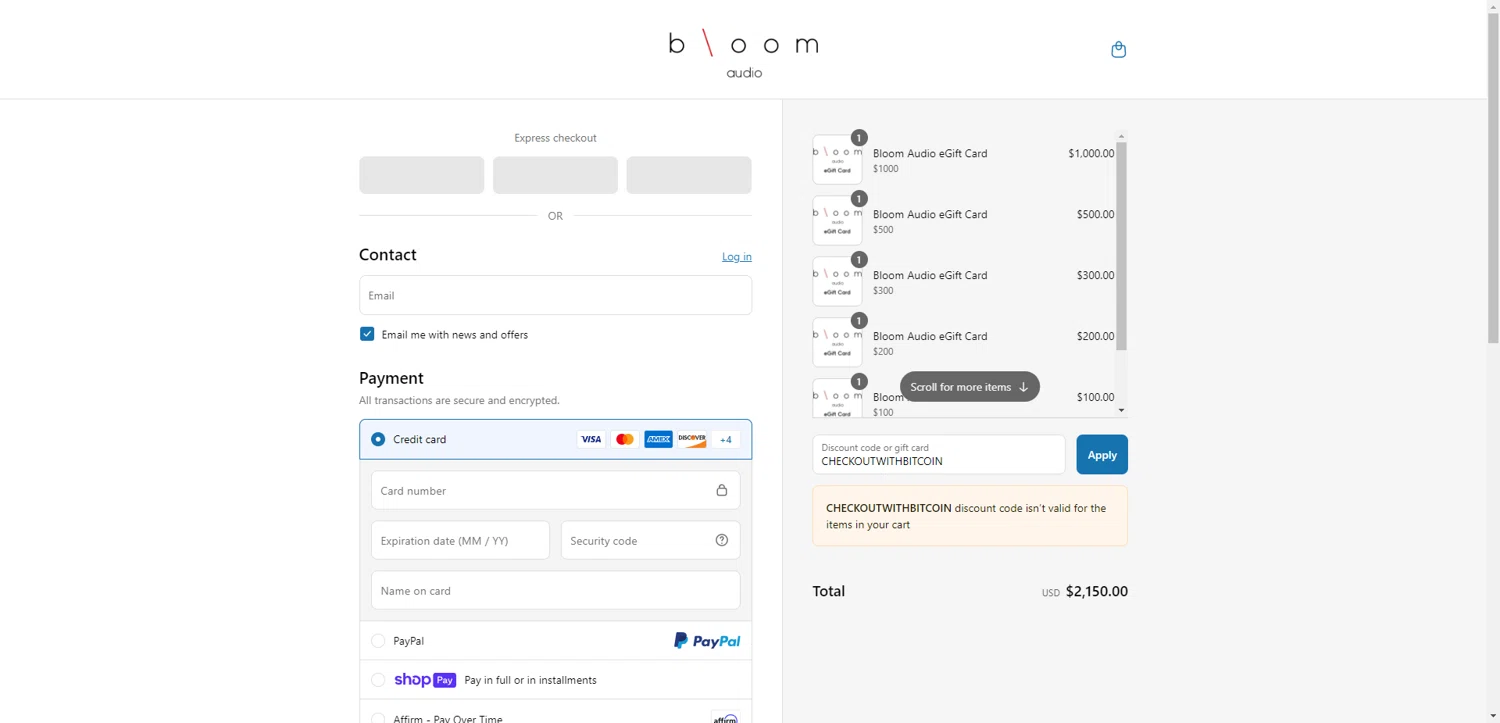
Task: Click the Discover card icon
Action: [692, 439]
